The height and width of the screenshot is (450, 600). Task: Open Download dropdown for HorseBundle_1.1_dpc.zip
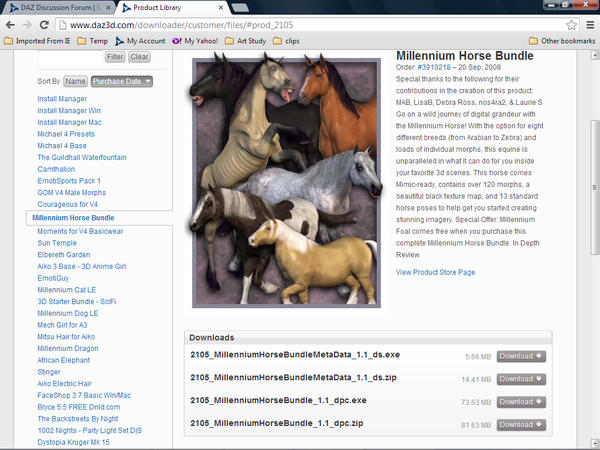pos(521,425)
